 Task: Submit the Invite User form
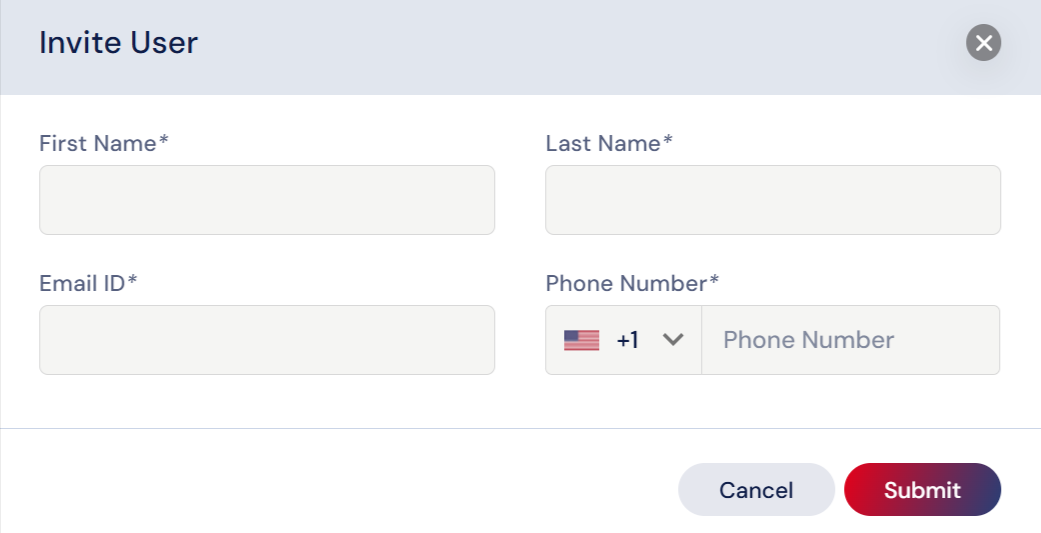click(x=922, y=490)
